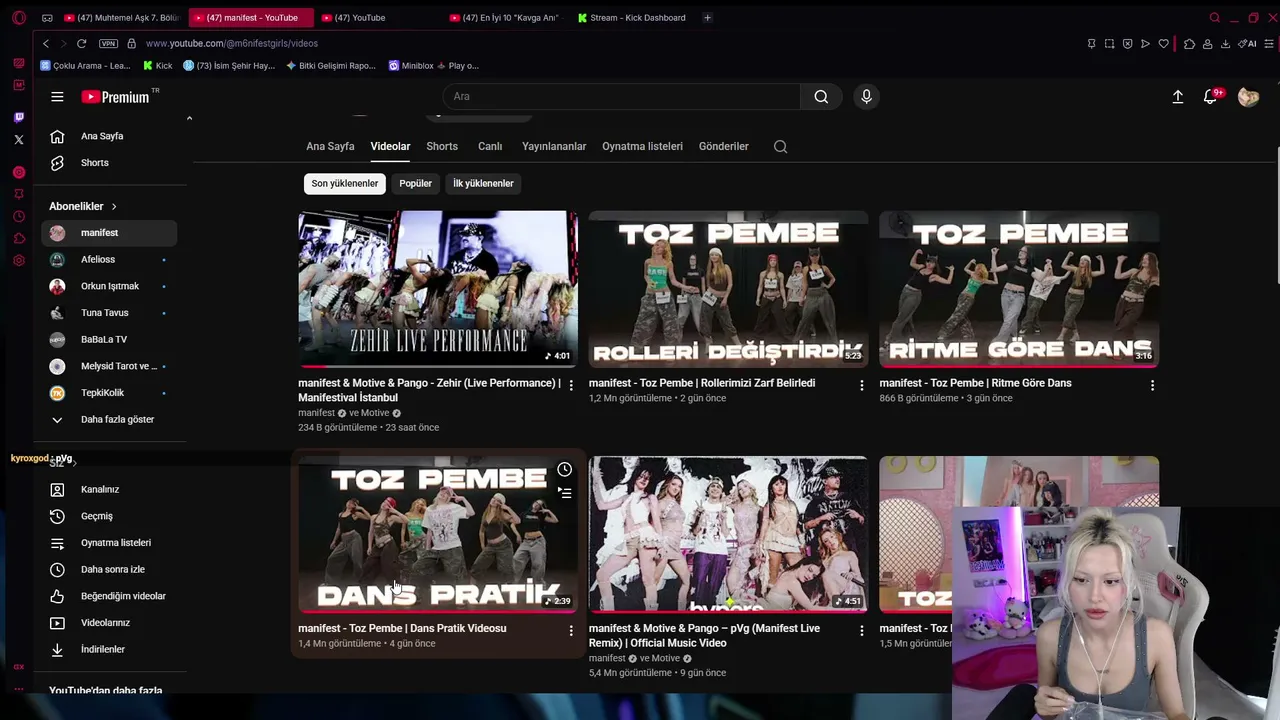This screenshot has width=1280, height=720.
Task: Open Opera sidebar settings gear
Action: tap(19, 260)
